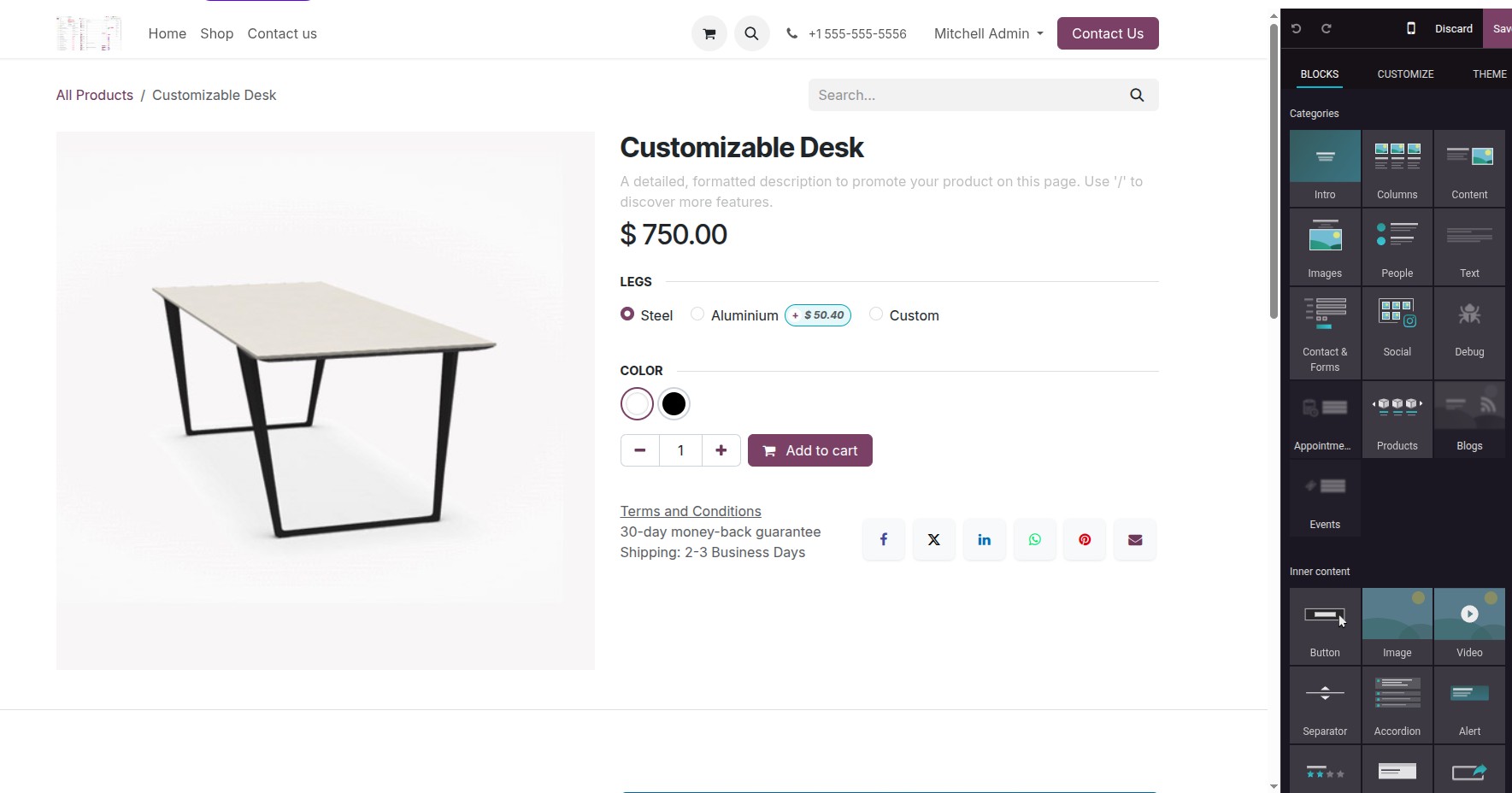Screen dimensions: 1512x793
Task: Open the Mitchell Admin account menu
Action: 987,33
